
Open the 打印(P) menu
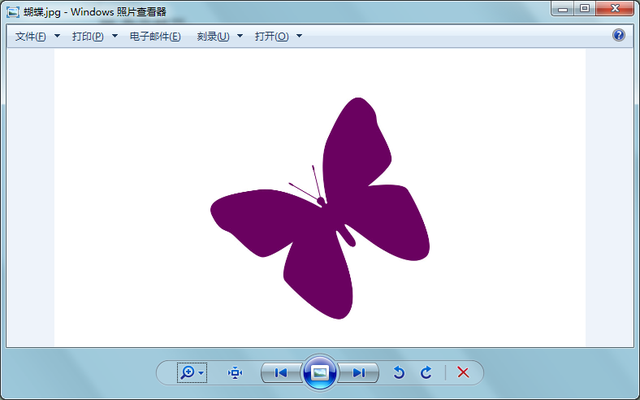(88, 36)
